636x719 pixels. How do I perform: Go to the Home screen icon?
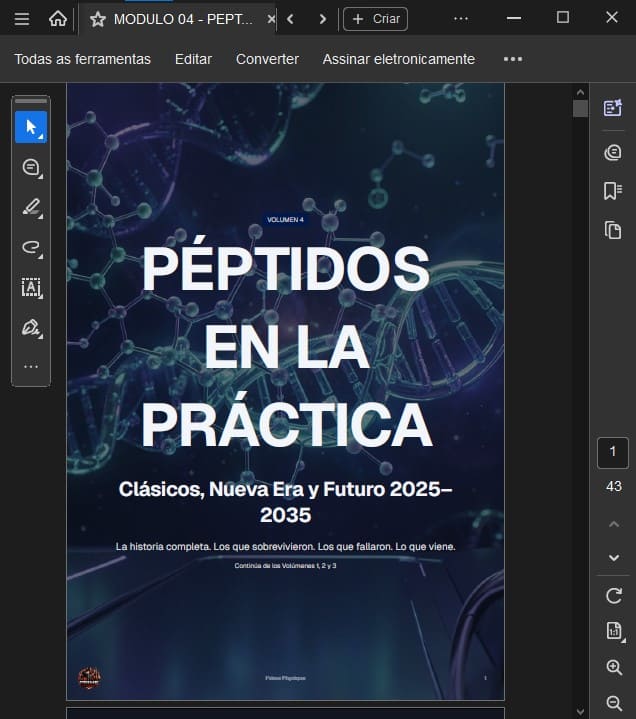58,19
